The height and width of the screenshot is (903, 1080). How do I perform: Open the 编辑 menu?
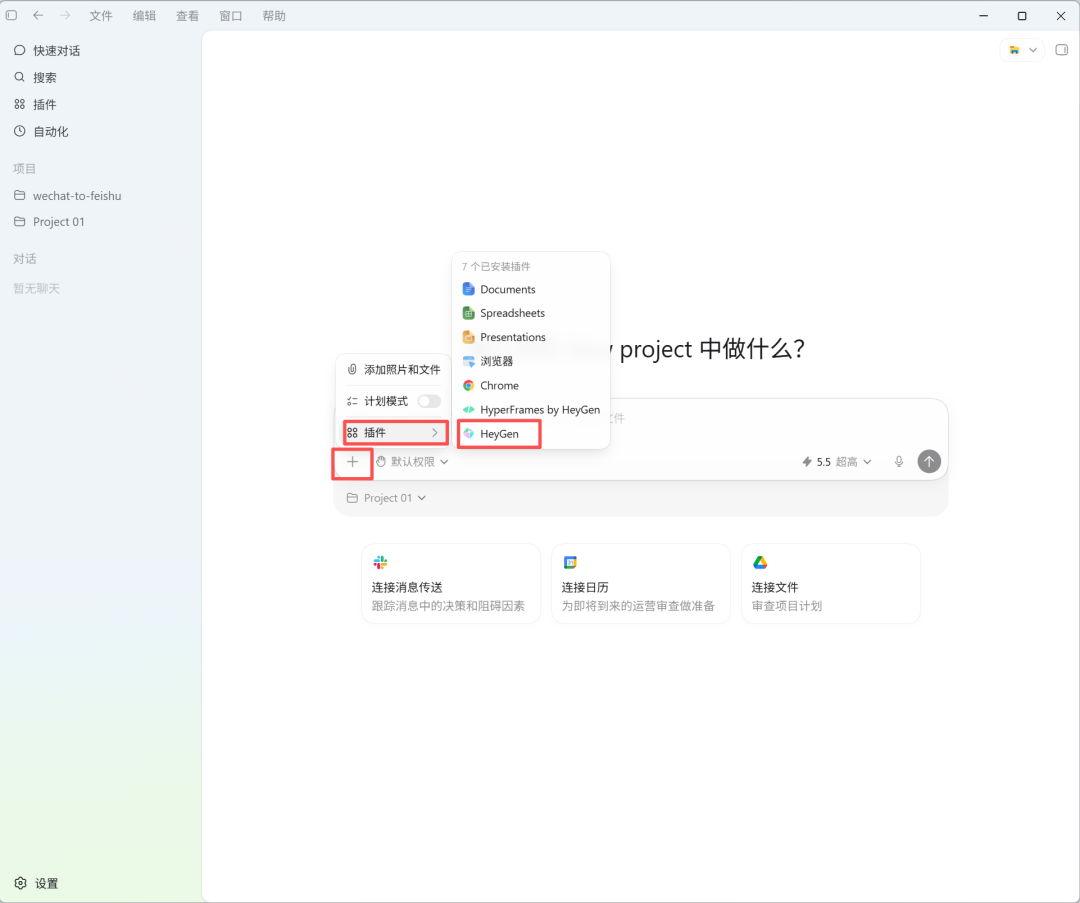click(144, 16)
